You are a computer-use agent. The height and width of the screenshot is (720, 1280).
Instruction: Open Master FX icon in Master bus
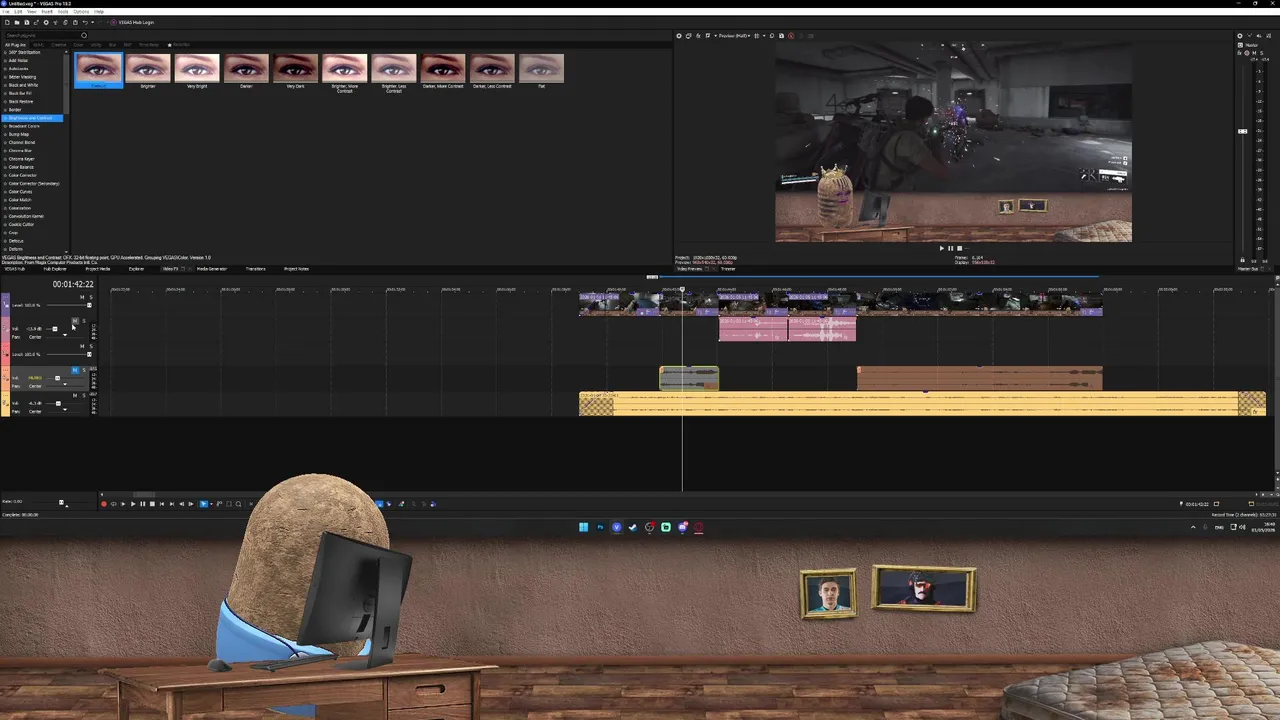pyautogui.click(x=1240, y=53)
